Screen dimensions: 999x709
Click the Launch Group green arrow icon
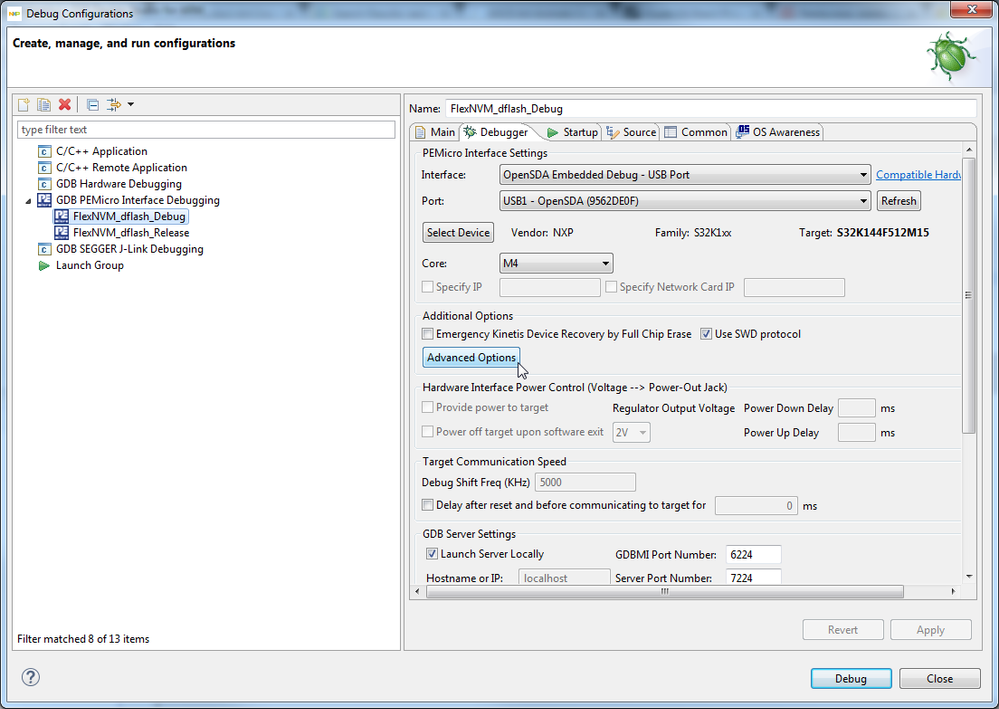44,266
